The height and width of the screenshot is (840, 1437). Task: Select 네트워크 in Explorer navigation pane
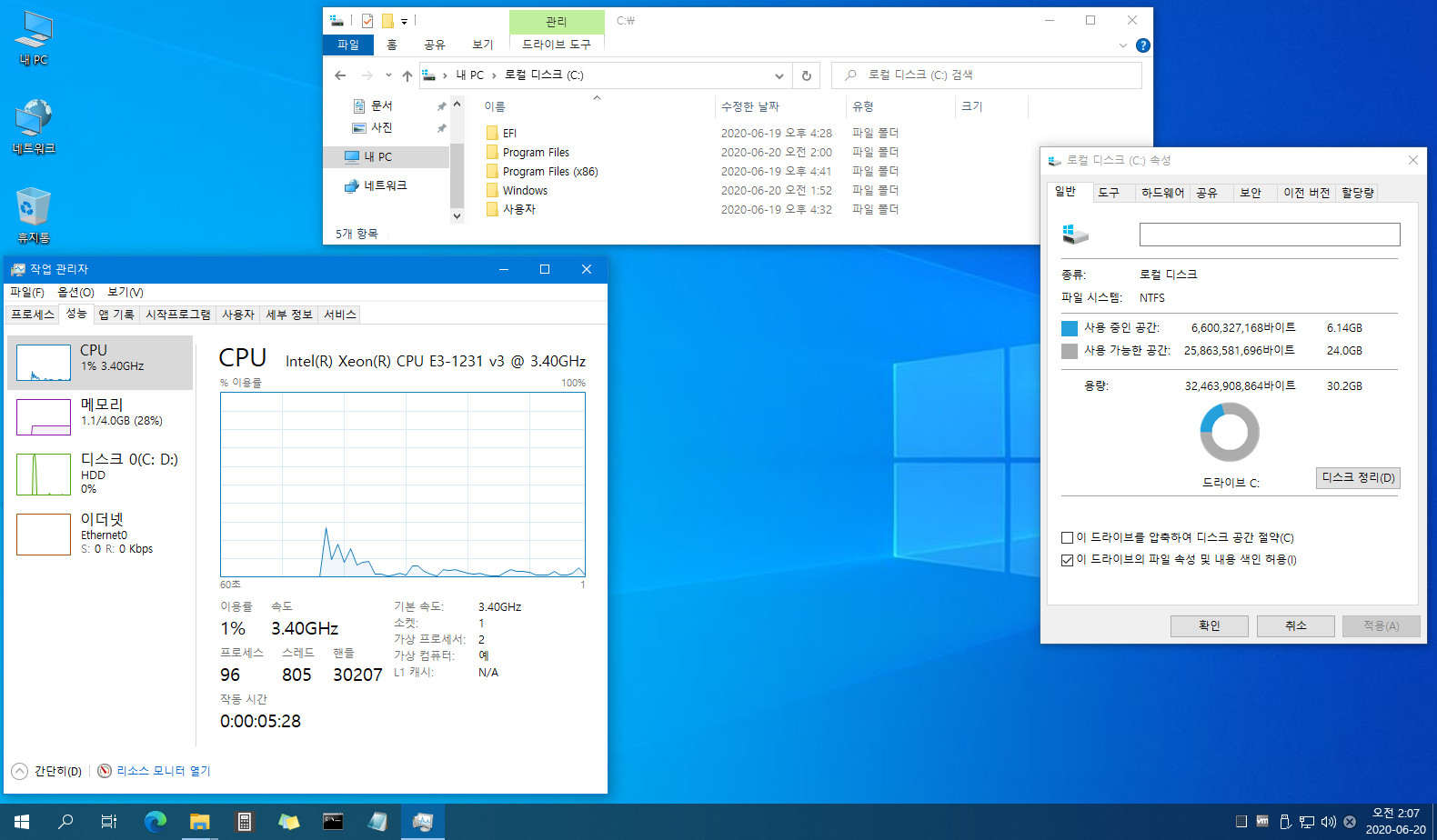386,185
